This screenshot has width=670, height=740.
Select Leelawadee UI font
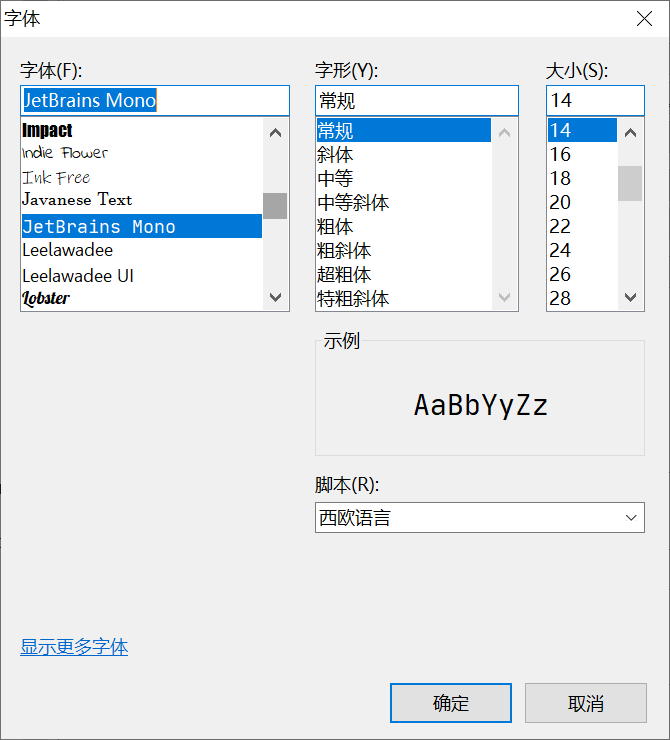click(x=78, y=275)
